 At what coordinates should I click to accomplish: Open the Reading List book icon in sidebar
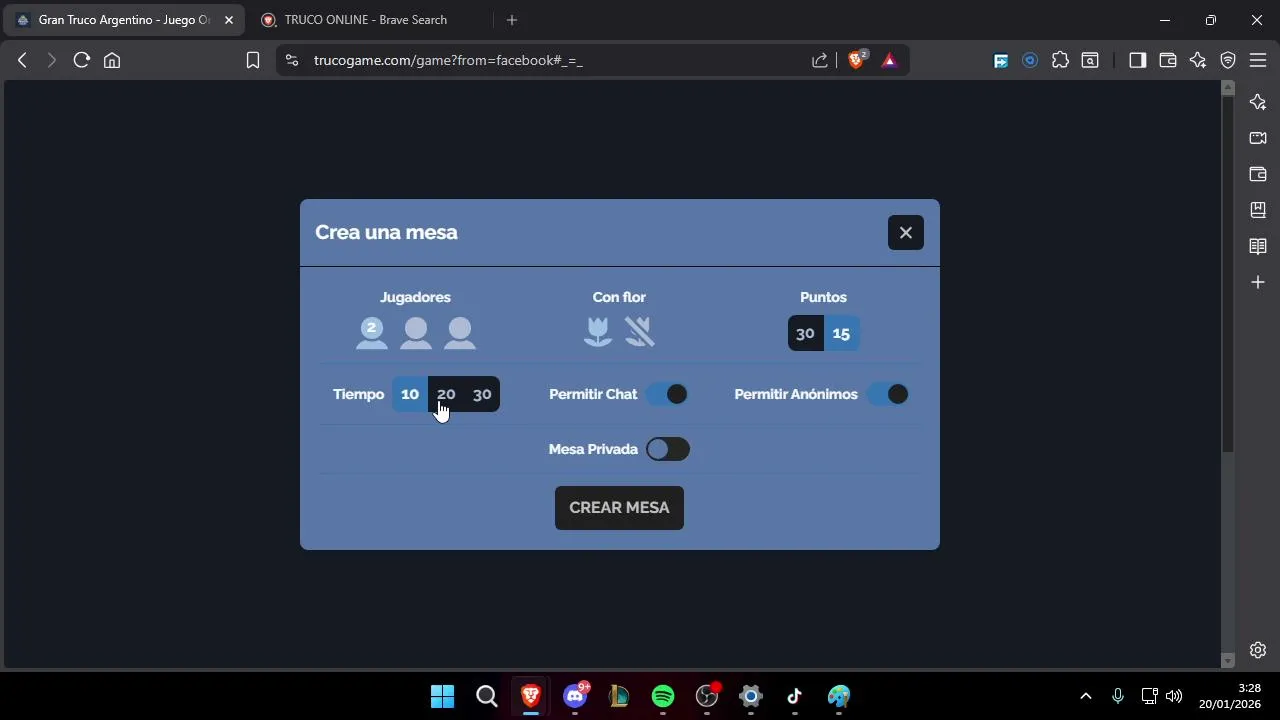click(x=1258, y=246)
